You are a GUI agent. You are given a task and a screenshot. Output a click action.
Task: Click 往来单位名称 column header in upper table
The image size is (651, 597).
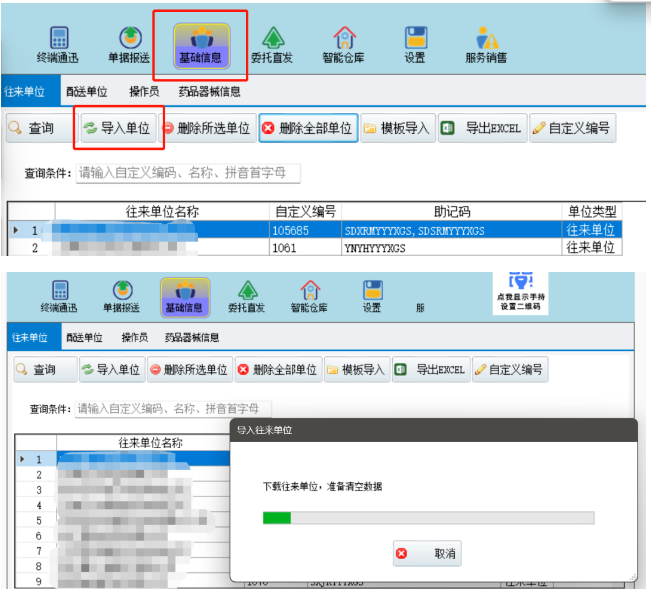pyautogui.click(x=162, y=212)
